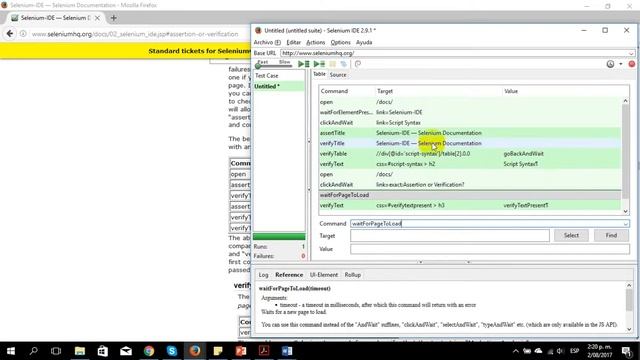The height and width of the screenshot is (360, 640).
Task: Select the verifyTitle command row
Action: point(470,143)
